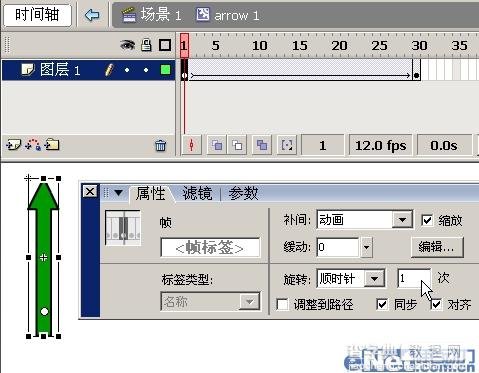Toggle visibility dot of 图层 1

point(127,70)
